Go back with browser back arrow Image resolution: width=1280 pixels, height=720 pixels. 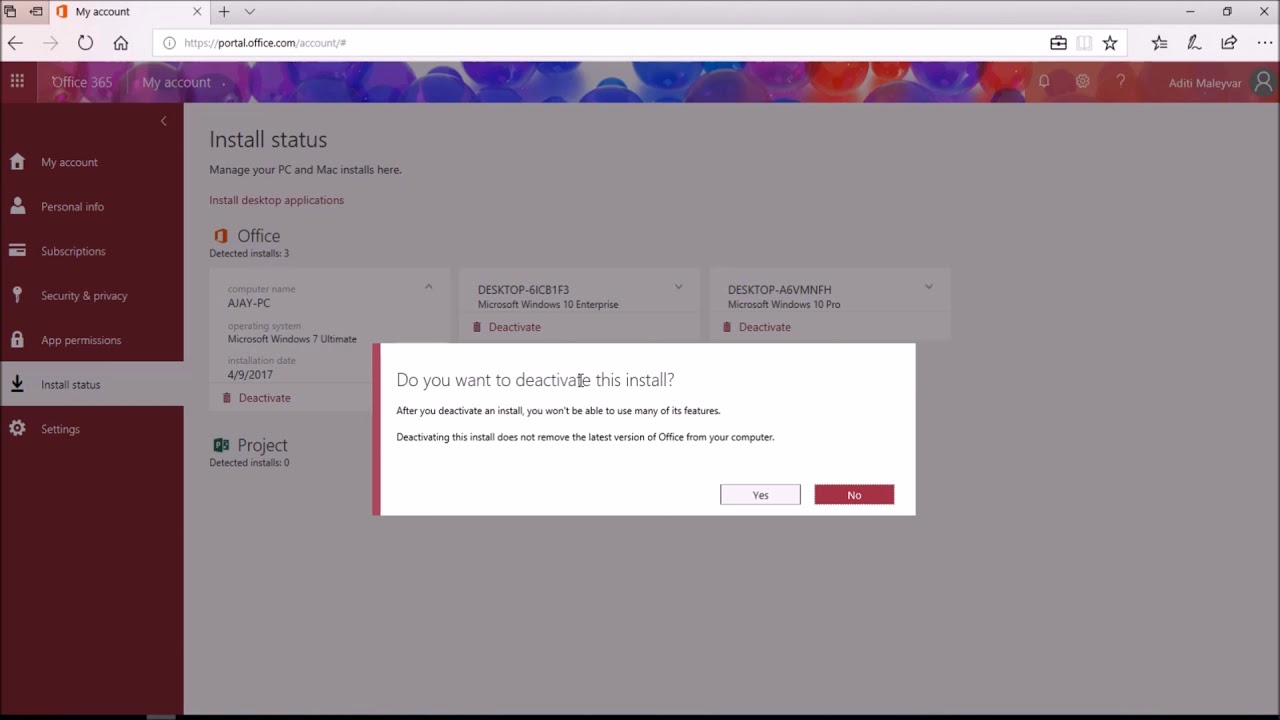pyautogui.click(x=15, y=43)
